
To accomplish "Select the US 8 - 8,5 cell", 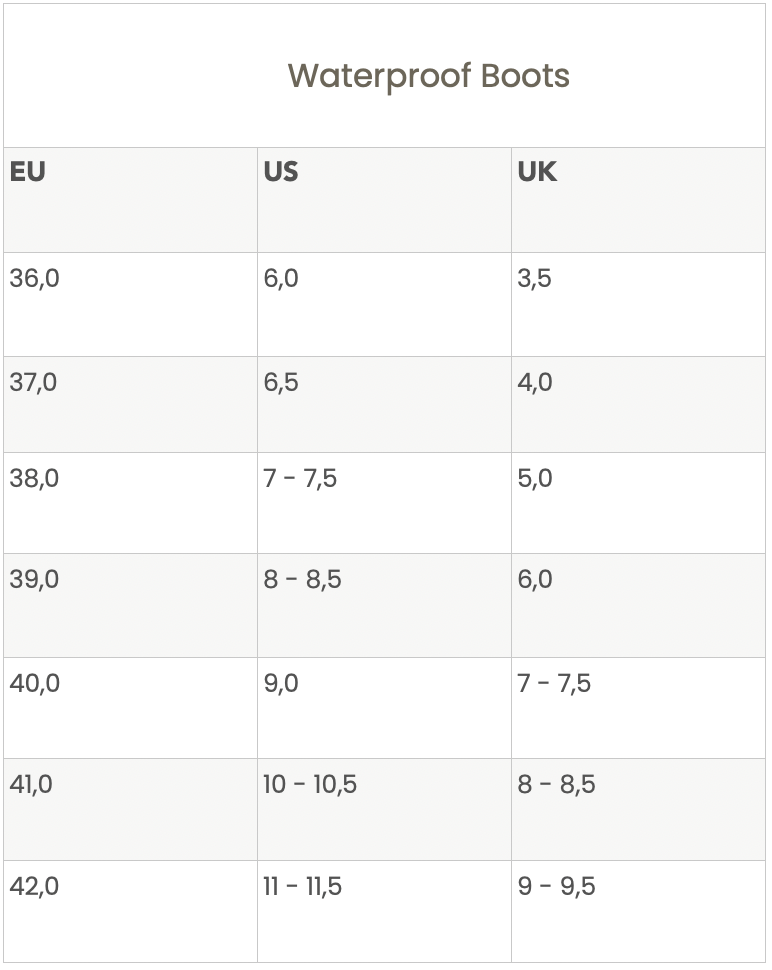I will tap(302, 579).
